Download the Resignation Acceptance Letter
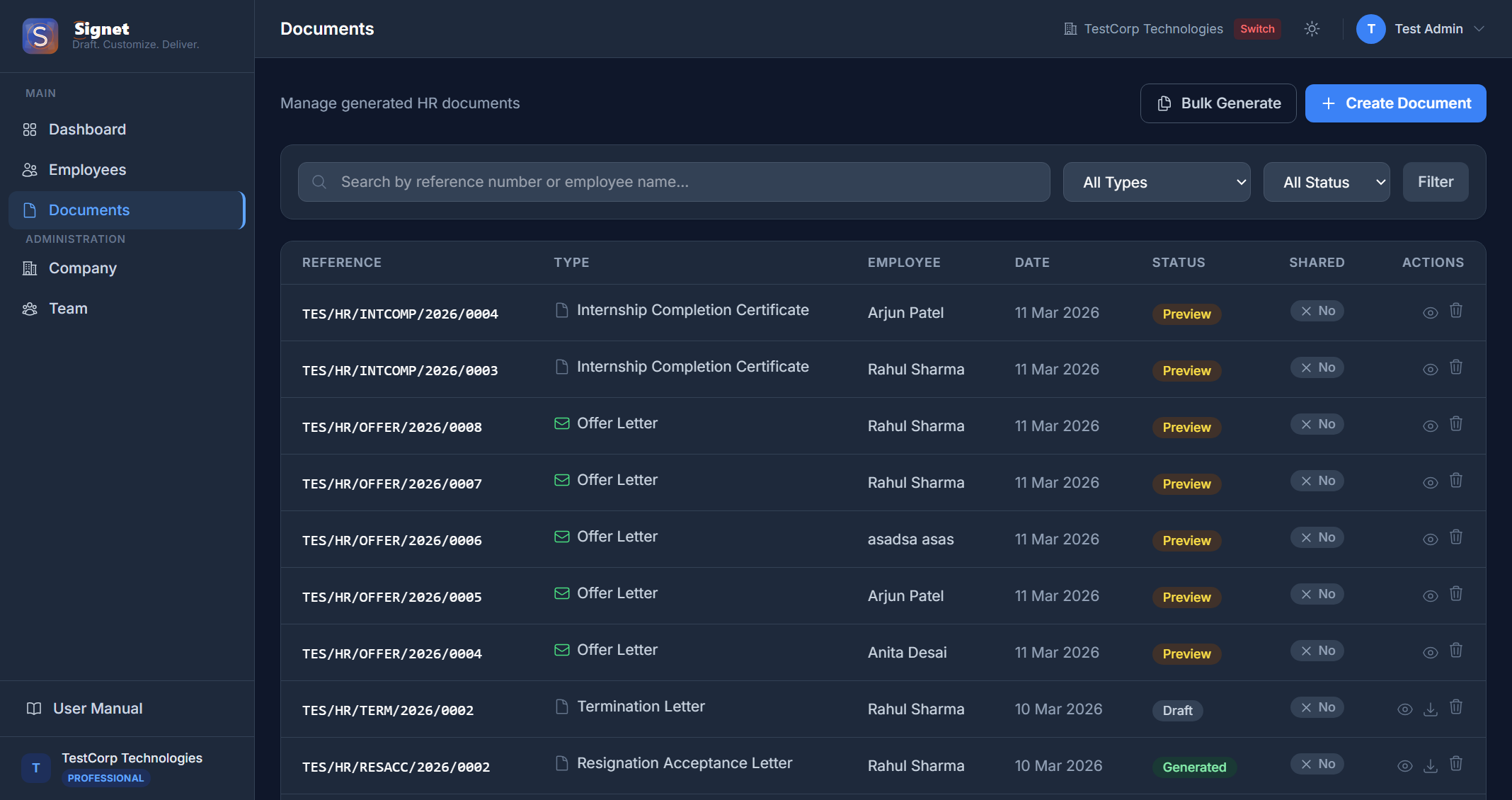This screenshot has width=1512, height=800. tap(1431, 765)
